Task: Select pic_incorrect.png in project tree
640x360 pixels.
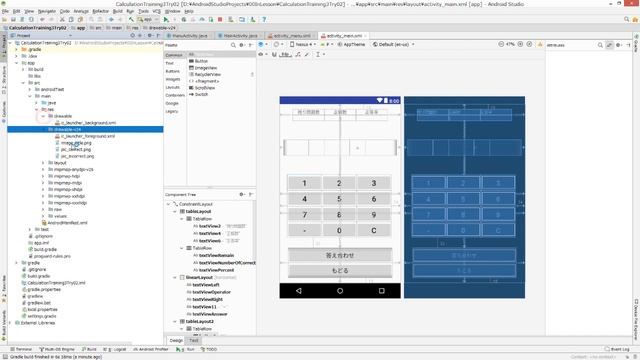Action: click(x=77, y=156)
